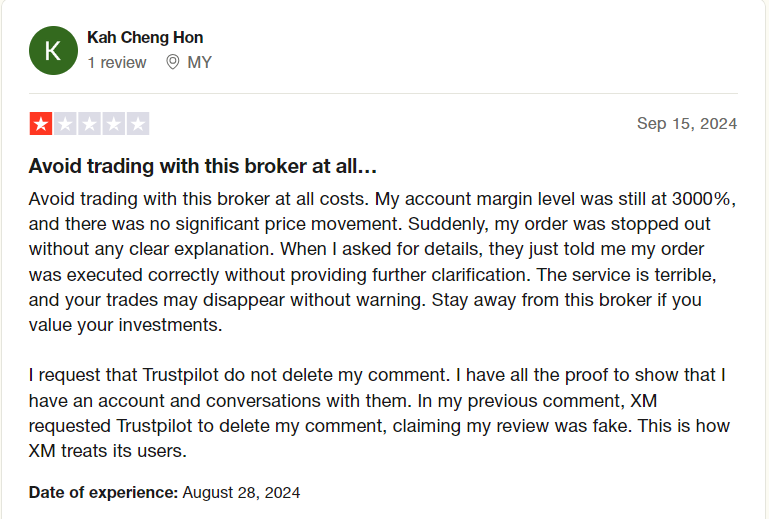Click the fifth gray rating star
This screenshot has height=519, width=769.
pos(138,124)
